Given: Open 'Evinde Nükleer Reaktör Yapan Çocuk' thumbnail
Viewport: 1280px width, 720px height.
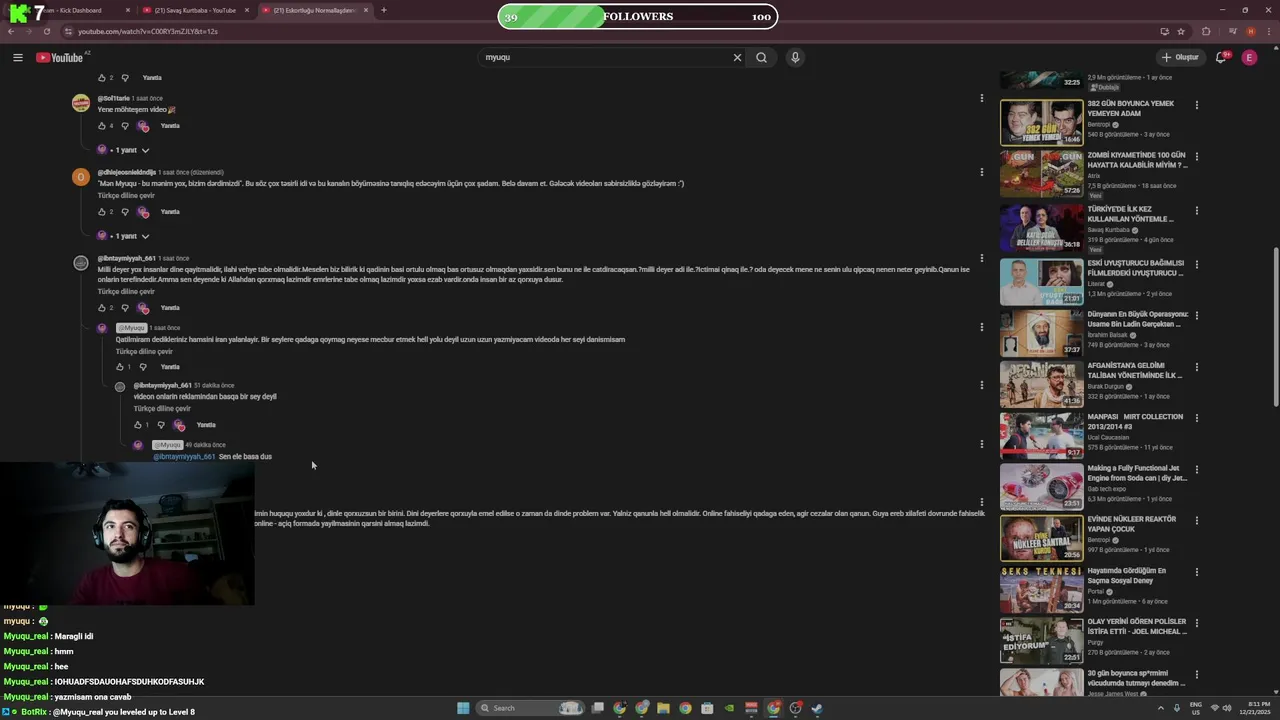Looking at the screenshot, I should (x=1041, y=537).
